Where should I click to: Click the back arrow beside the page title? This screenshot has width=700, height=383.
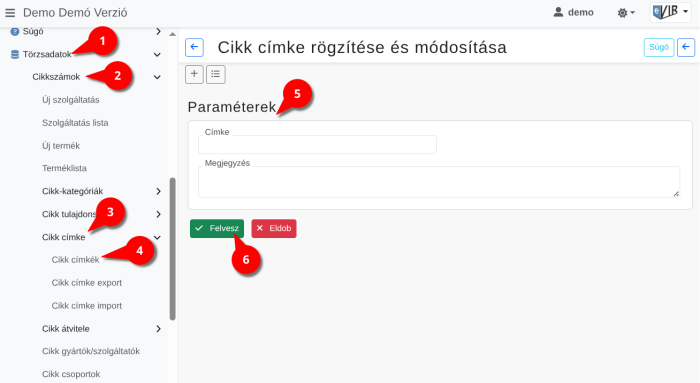194,47
